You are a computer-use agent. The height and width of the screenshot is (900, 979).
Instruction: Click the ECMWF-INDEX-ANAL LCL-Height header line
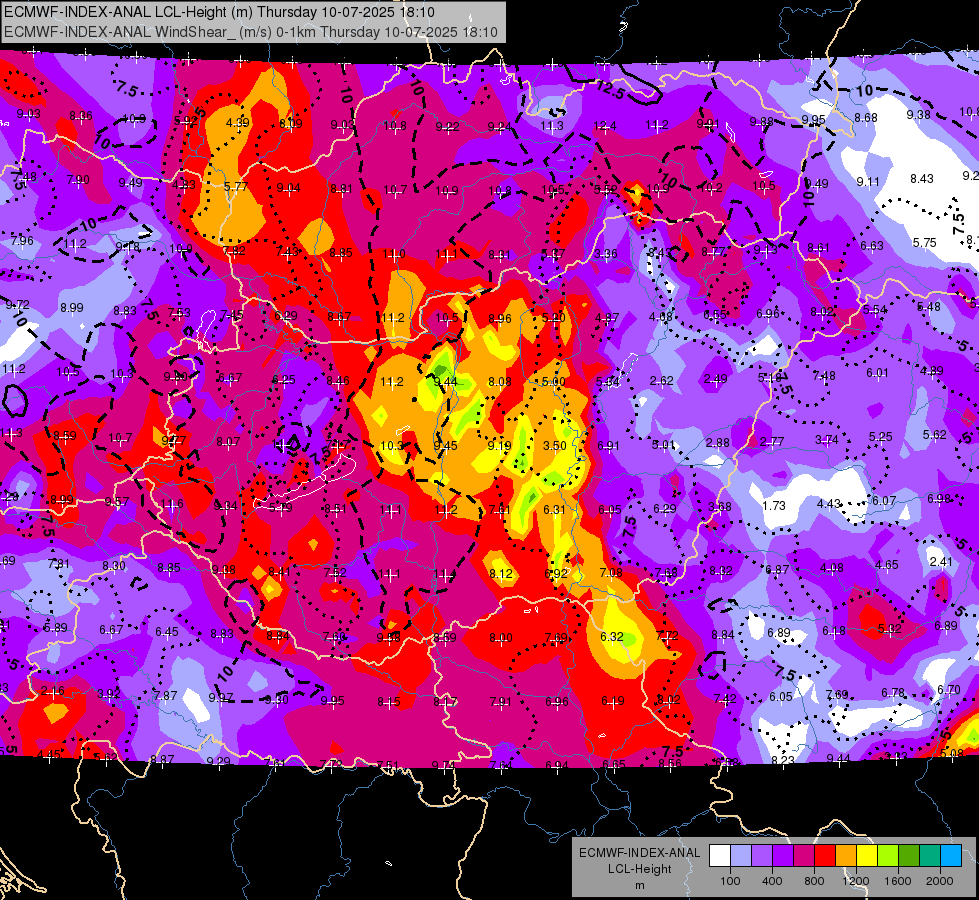click(x=220, y=12)
